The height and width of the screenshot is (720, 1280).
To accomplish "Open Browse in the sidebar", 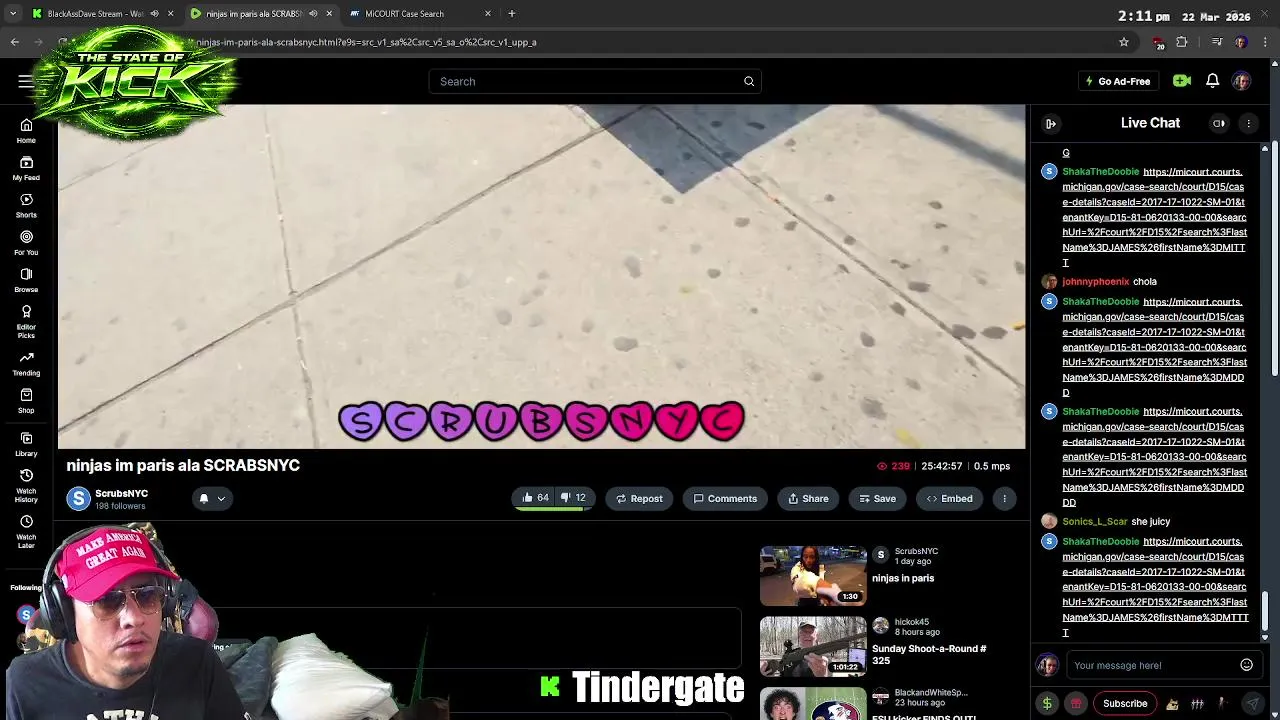I will (26, 280).
